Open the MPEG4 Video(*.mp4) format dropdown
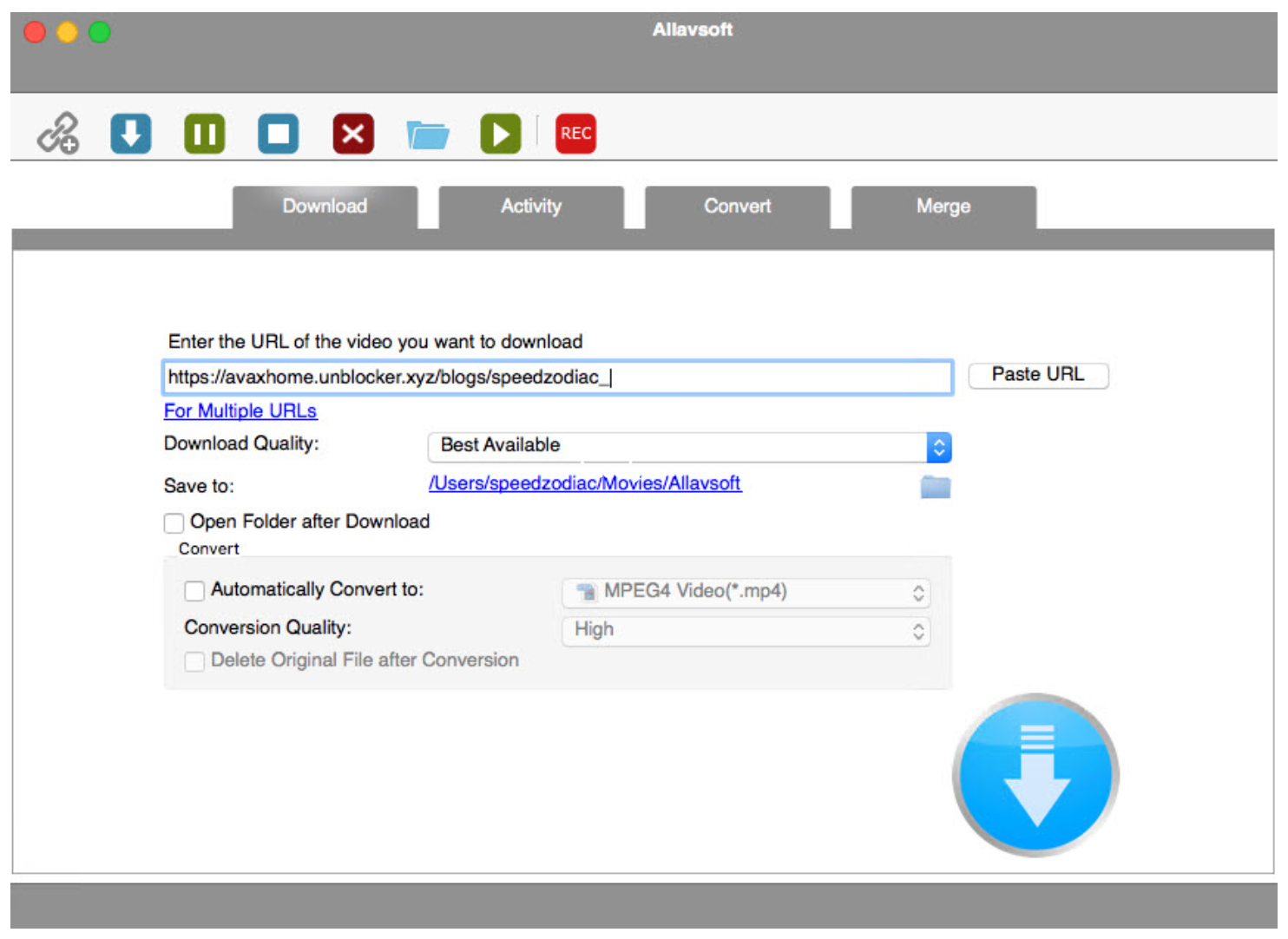Viewport: 1288px width, 939px height. coord(746,593)
